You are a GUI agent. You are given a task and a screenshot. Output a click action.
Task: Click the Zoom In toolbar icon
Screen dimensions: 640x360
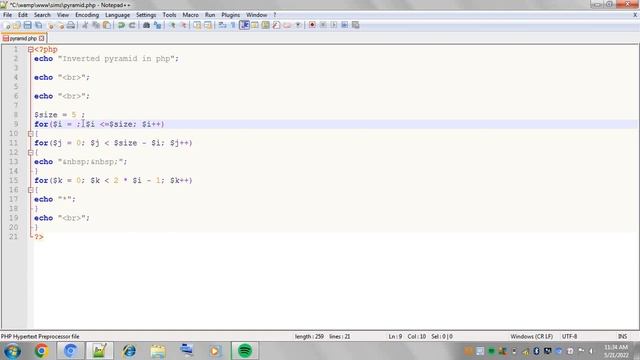pos(172,25)
